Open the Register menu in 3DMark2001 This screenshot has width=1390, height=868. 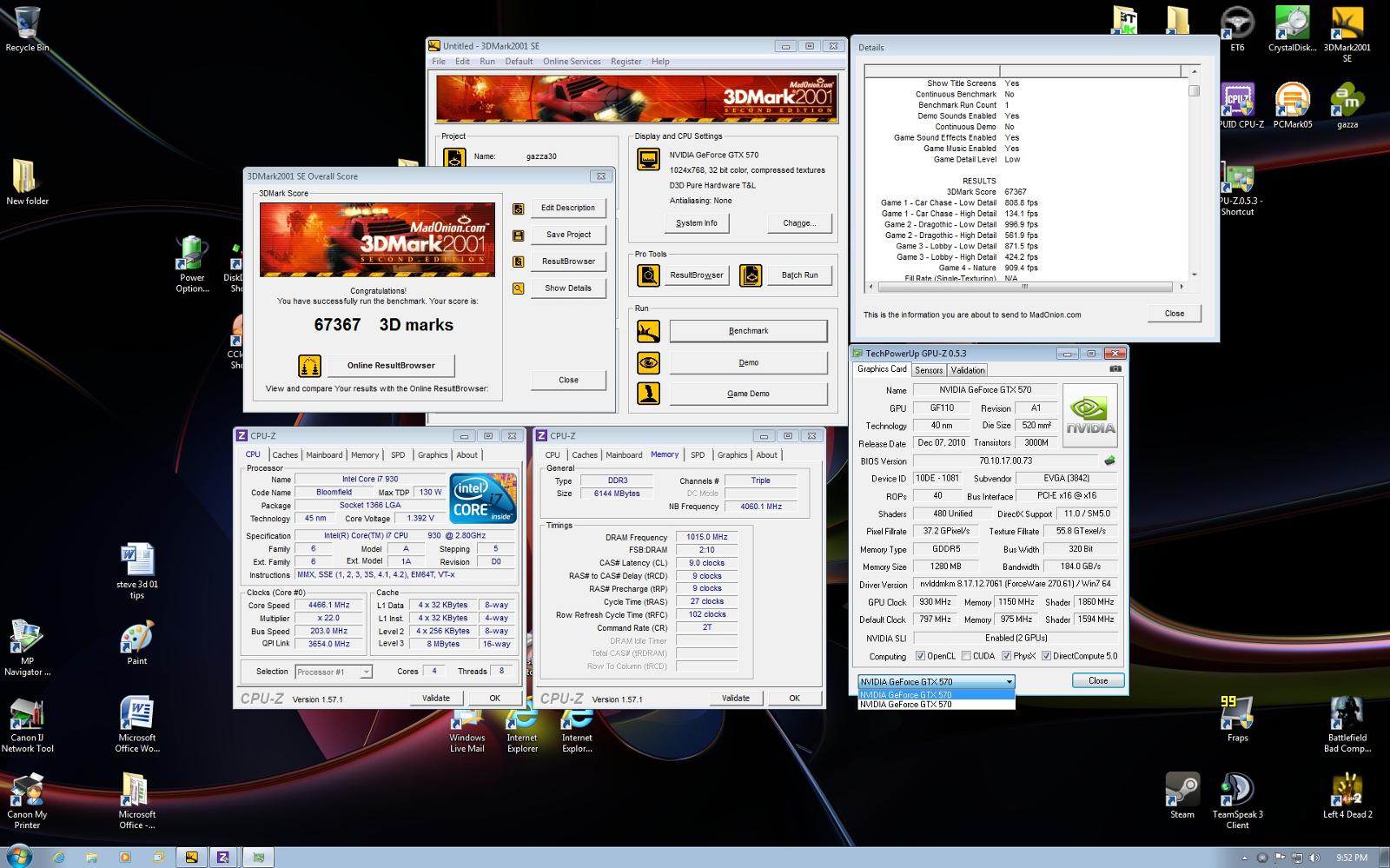point(625,62)
